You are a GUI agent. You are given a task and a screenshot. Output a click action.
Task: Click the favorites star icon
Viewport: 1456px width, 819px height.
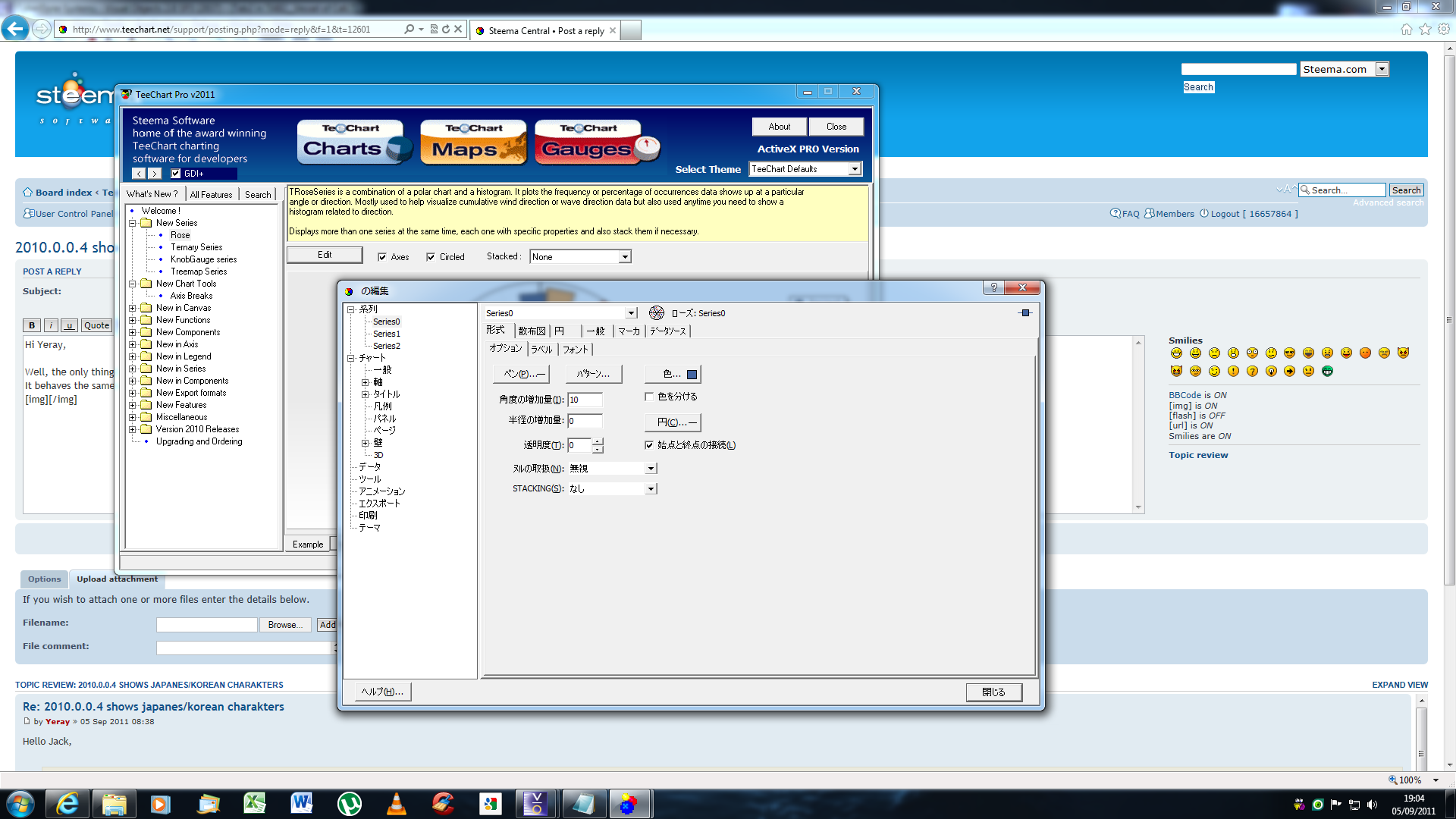pos(1425,29)
